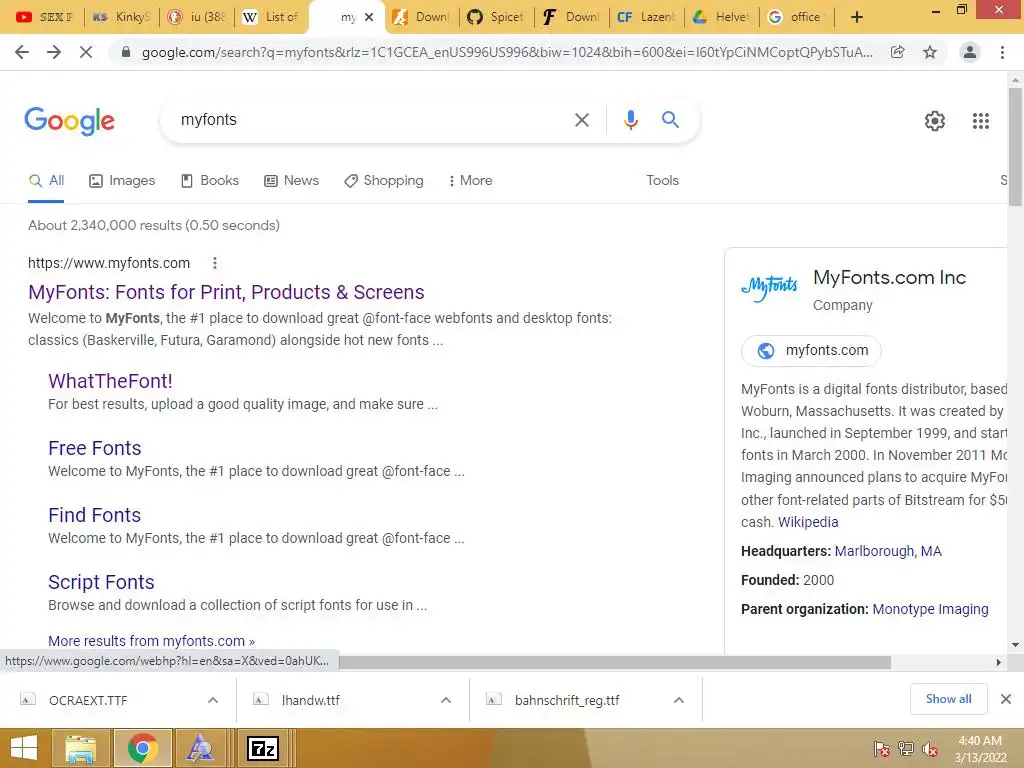Click the network tray icon
1024x768 pixels.
906,749
